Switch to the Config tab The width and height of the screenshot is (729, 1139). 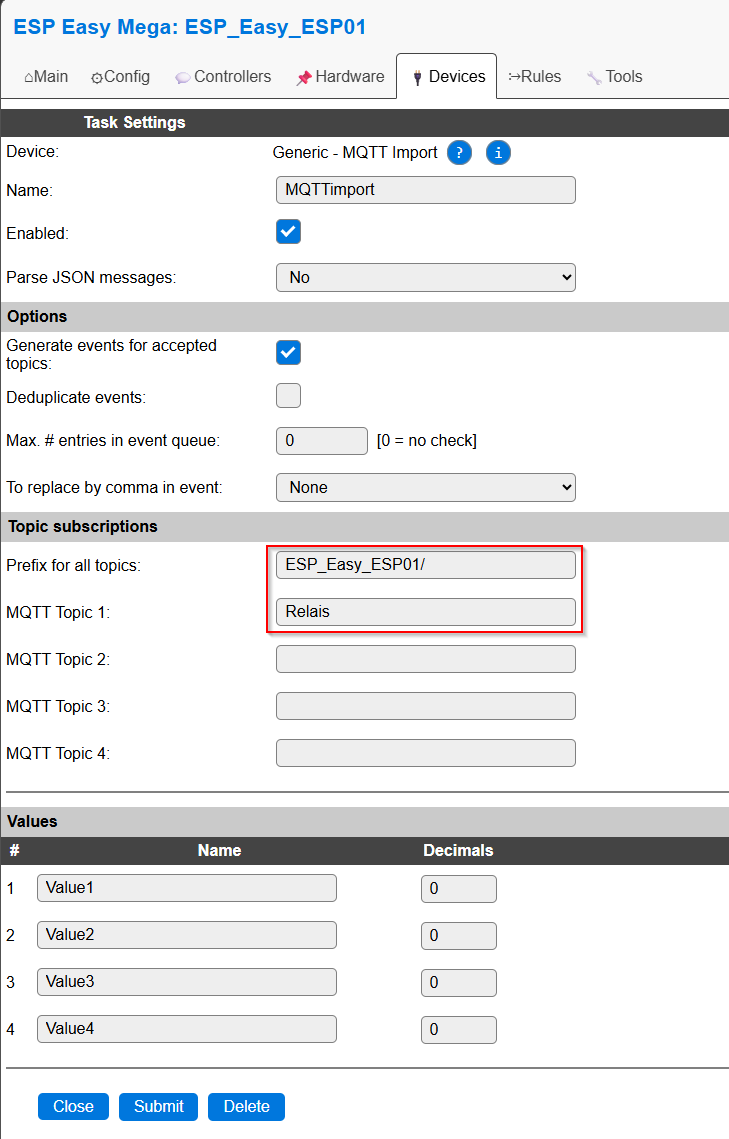[x=120, y=77]
